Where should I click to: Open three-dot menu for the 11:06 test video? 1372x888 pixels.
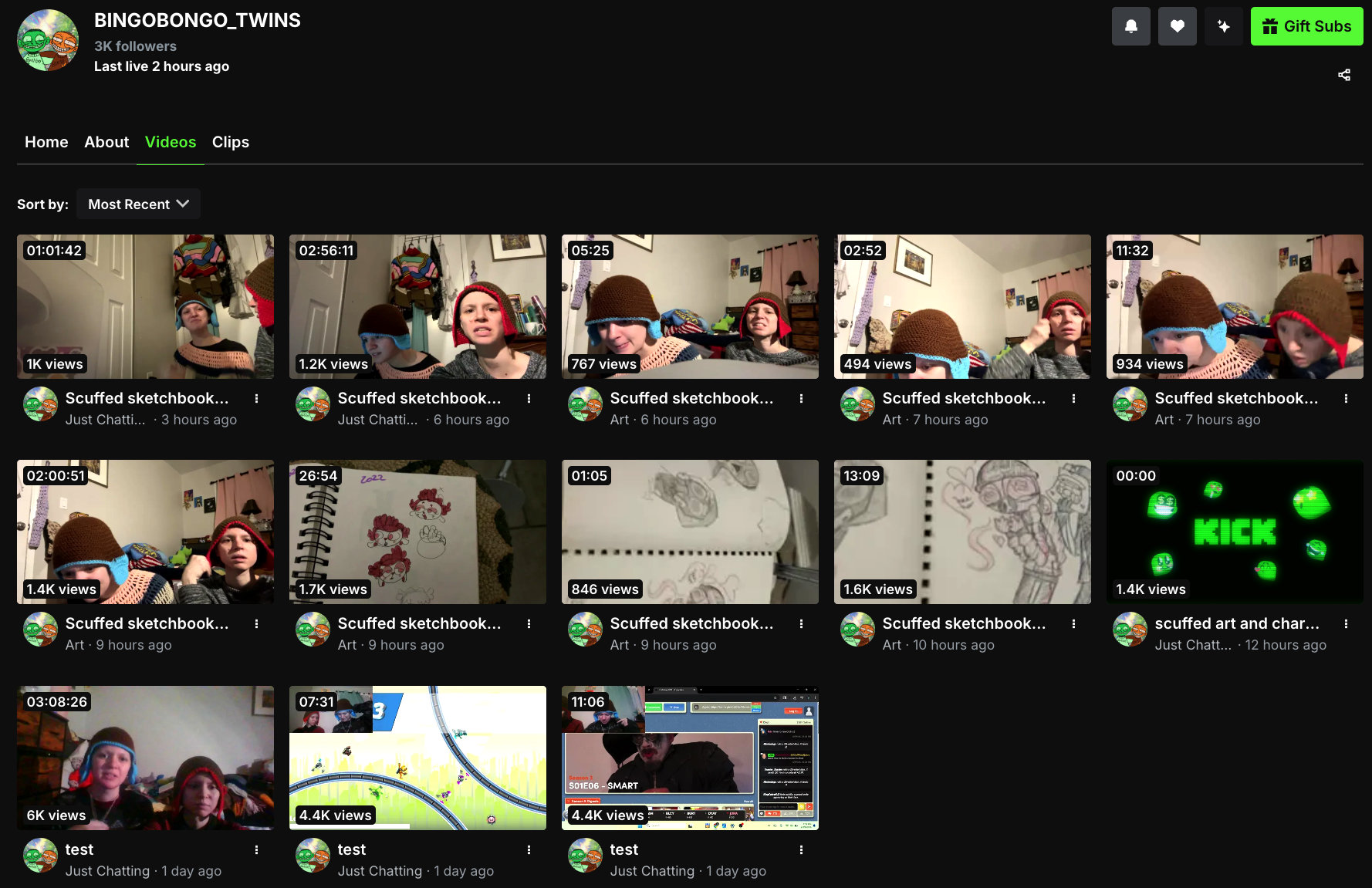tap(801, 850)
